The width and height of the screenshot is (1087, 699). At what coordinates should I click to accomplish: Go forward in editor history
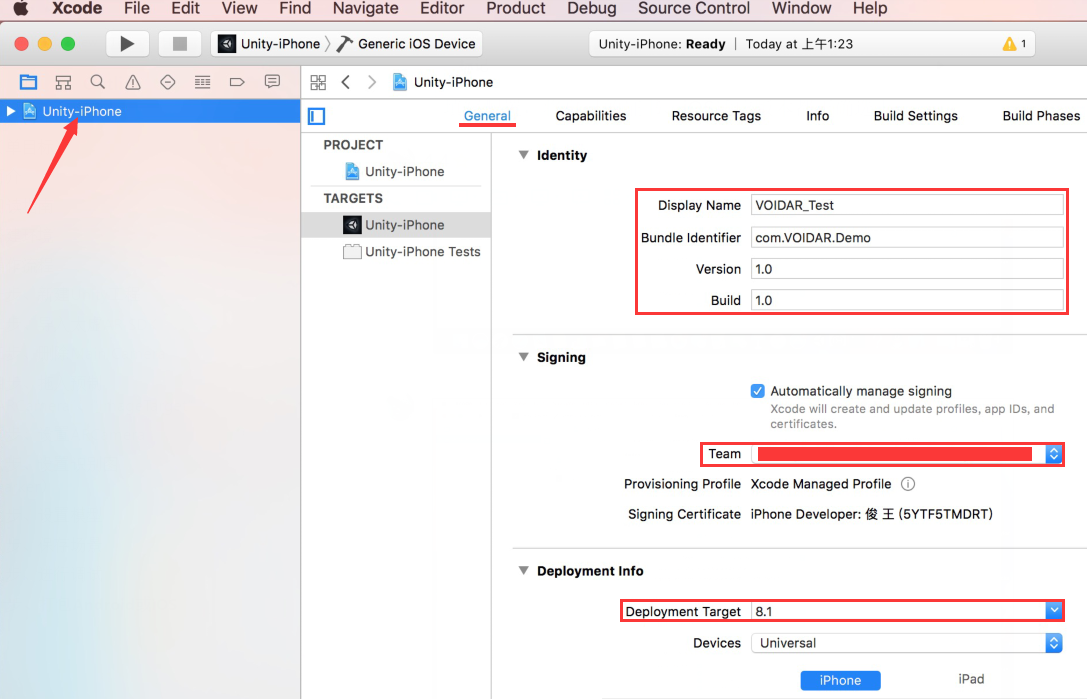click(x=372, y=82)
